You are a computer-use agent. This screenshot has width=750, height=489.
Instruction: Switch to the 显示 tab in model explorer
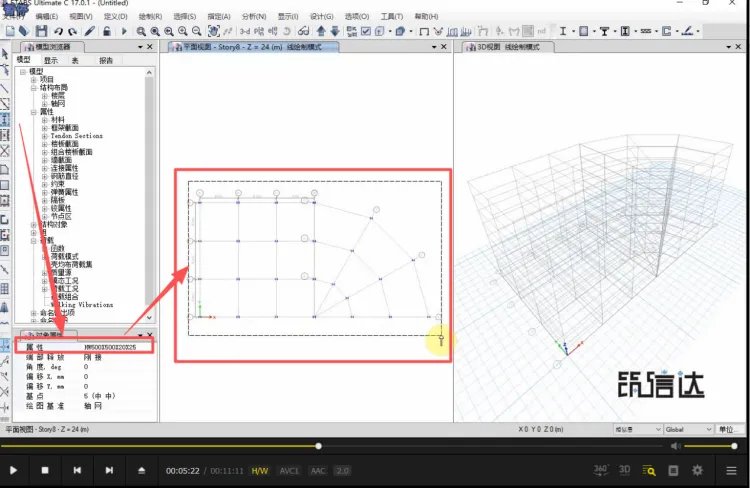[51, 60]
